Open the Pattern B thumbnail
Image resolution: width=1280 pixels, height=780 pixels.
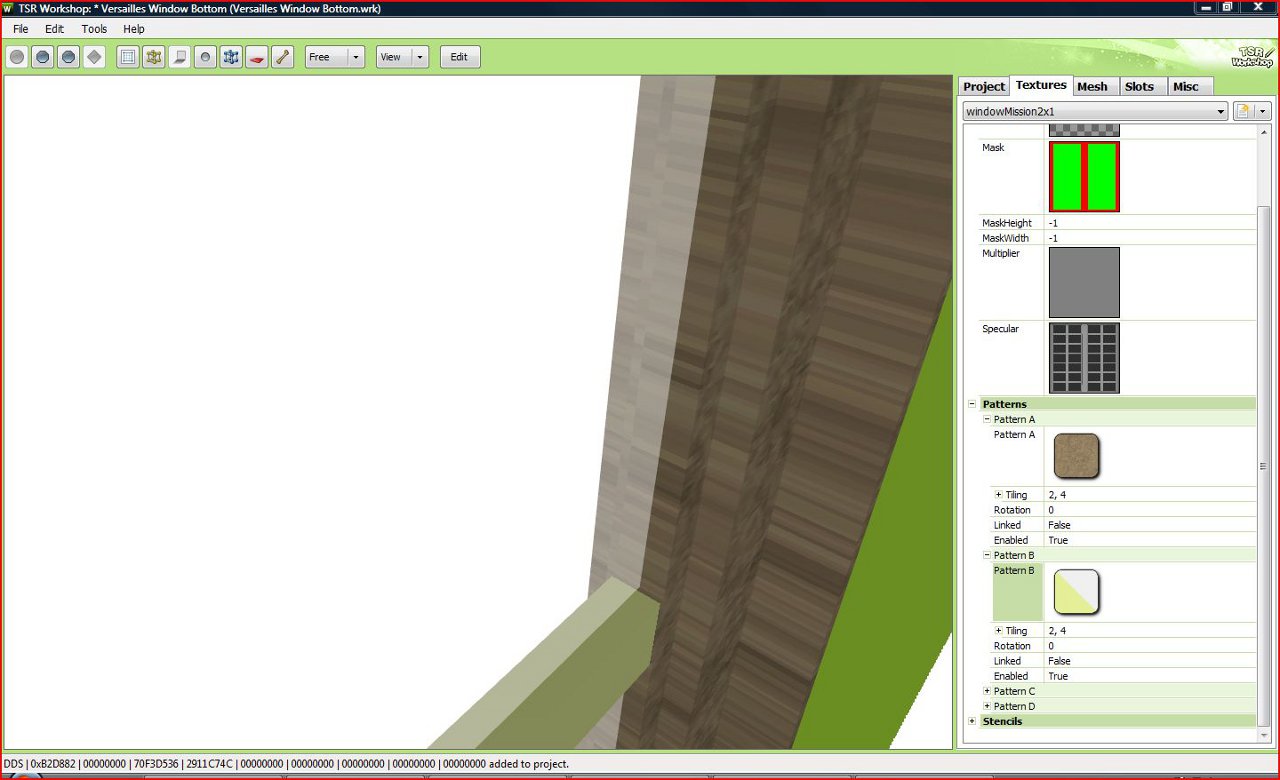point(1075,592)
